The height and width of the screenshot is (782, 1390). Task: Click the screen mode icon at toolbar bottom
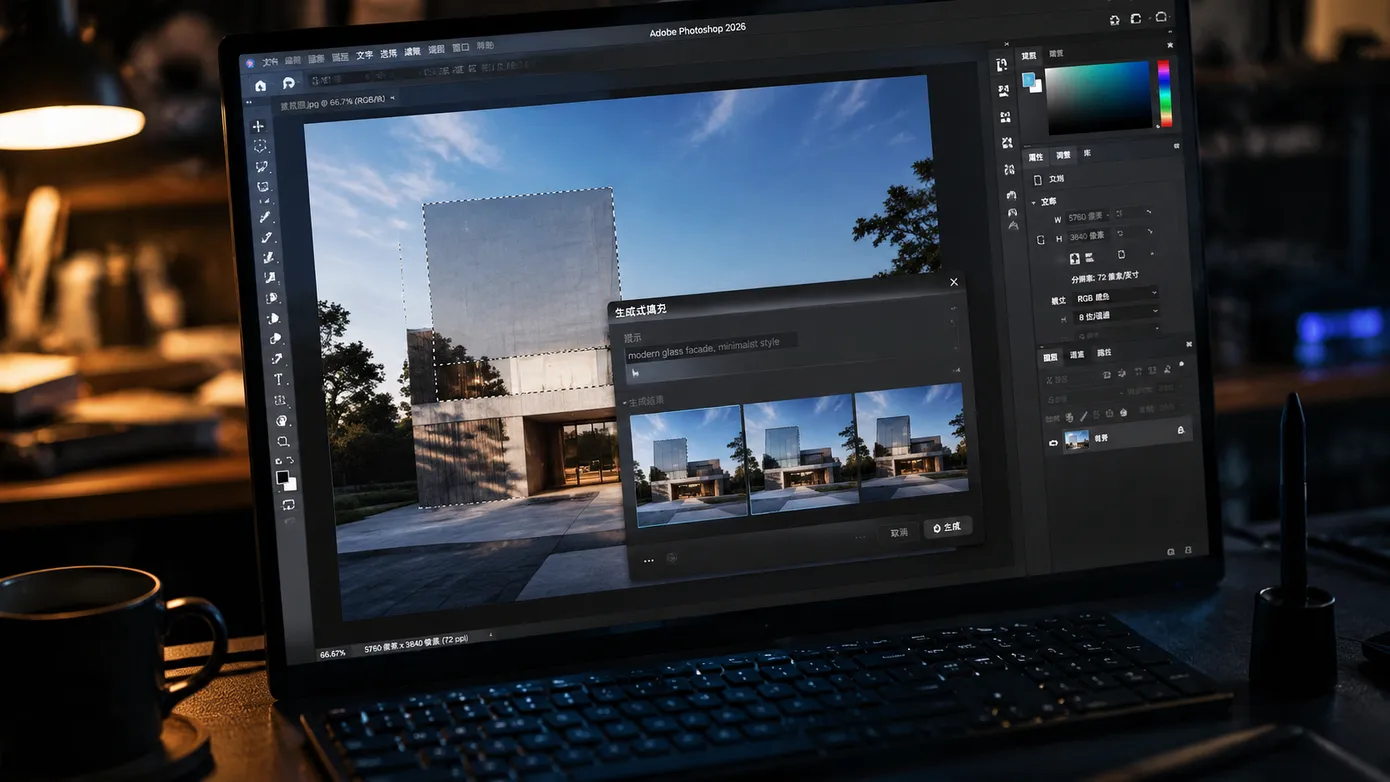coord(288,505)
